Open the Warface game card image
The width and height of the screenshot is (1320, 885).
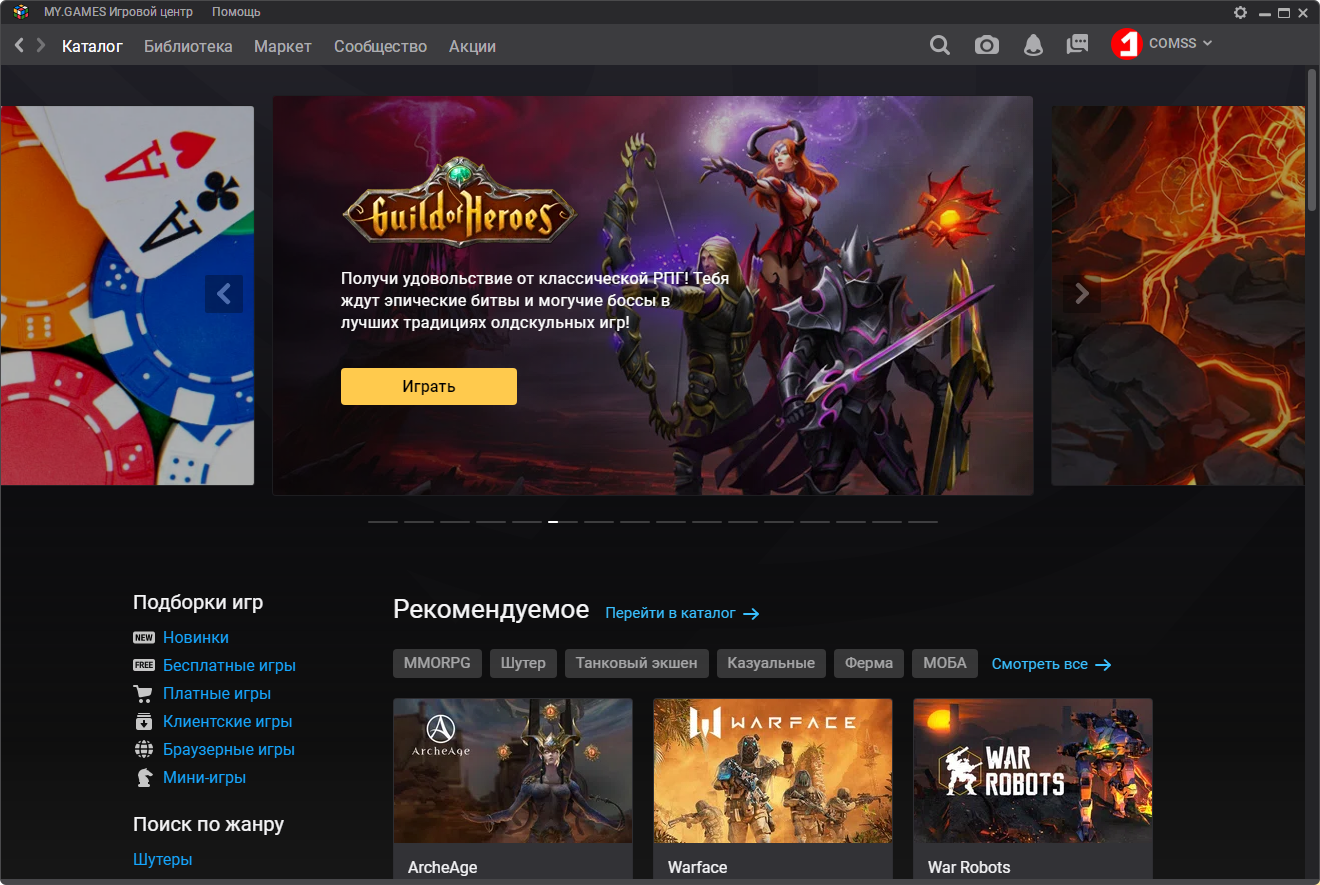[x=773, y=771]
